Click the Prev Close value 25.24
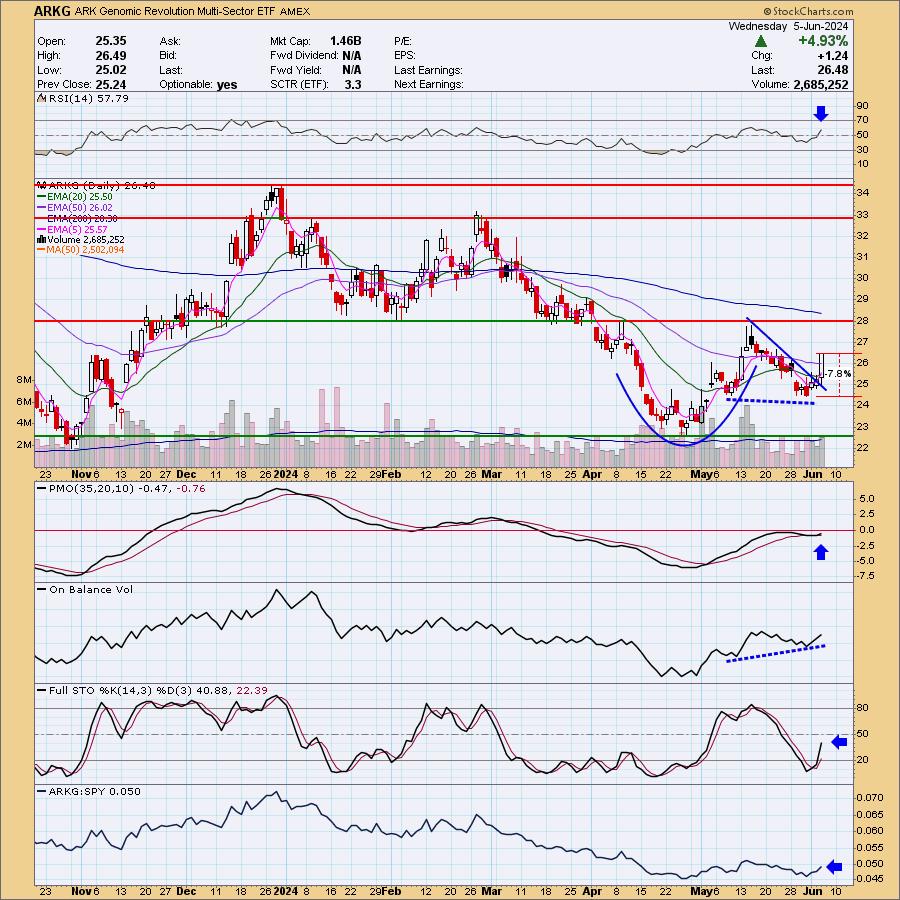Viewport: 900px width, 900px height. point(111,84)
